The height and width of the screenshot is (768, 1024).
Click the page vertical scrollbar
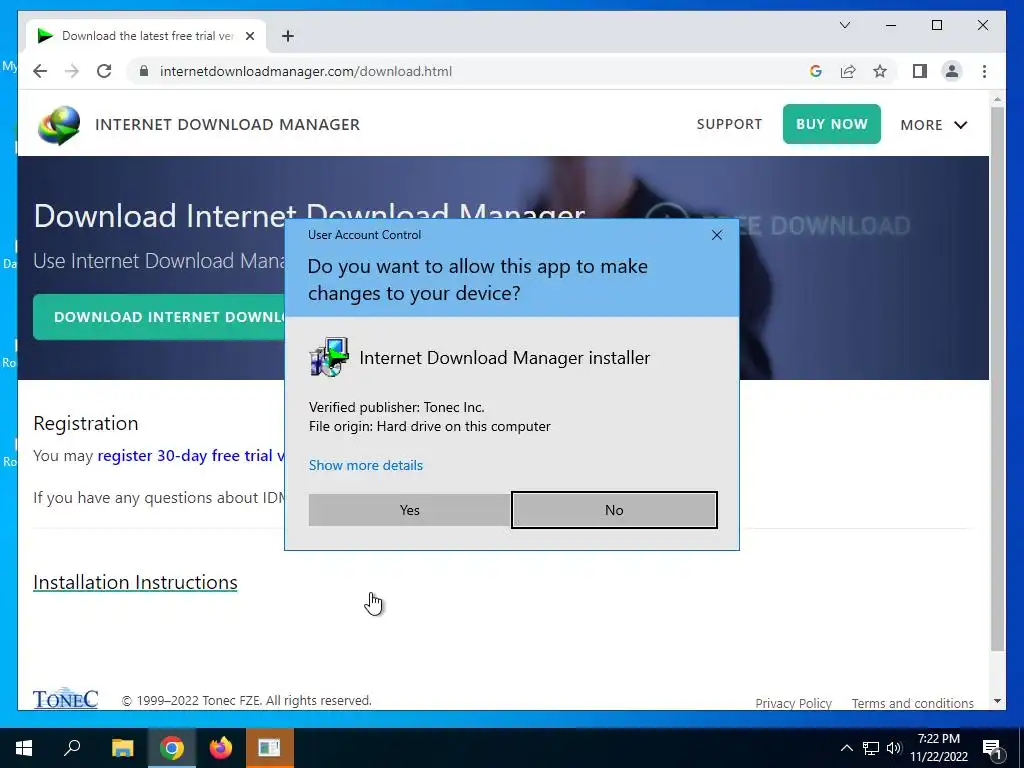point(997,379)
